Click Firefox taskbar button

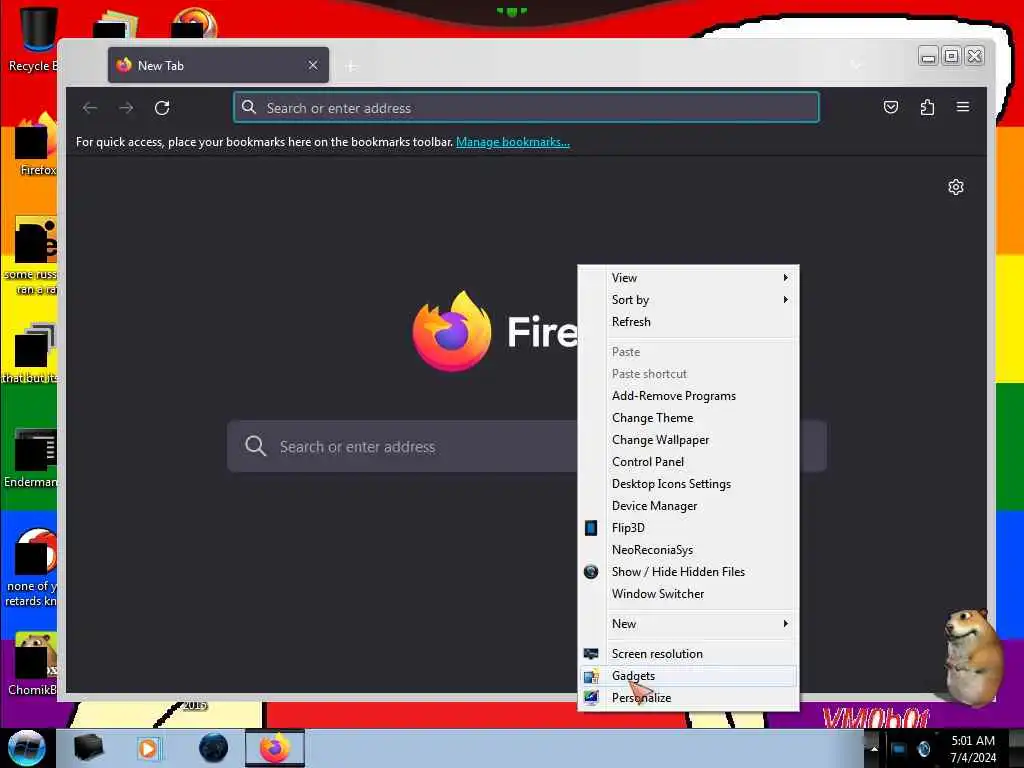pos(275,748)
